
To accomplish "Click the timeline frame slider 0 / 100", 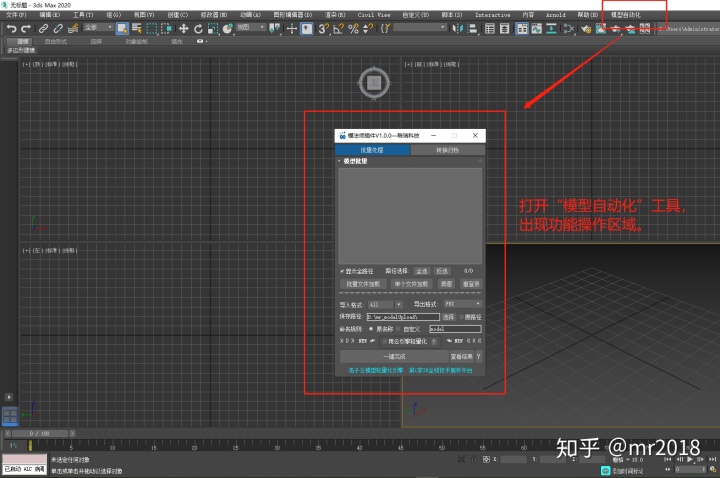I will 40,433.
